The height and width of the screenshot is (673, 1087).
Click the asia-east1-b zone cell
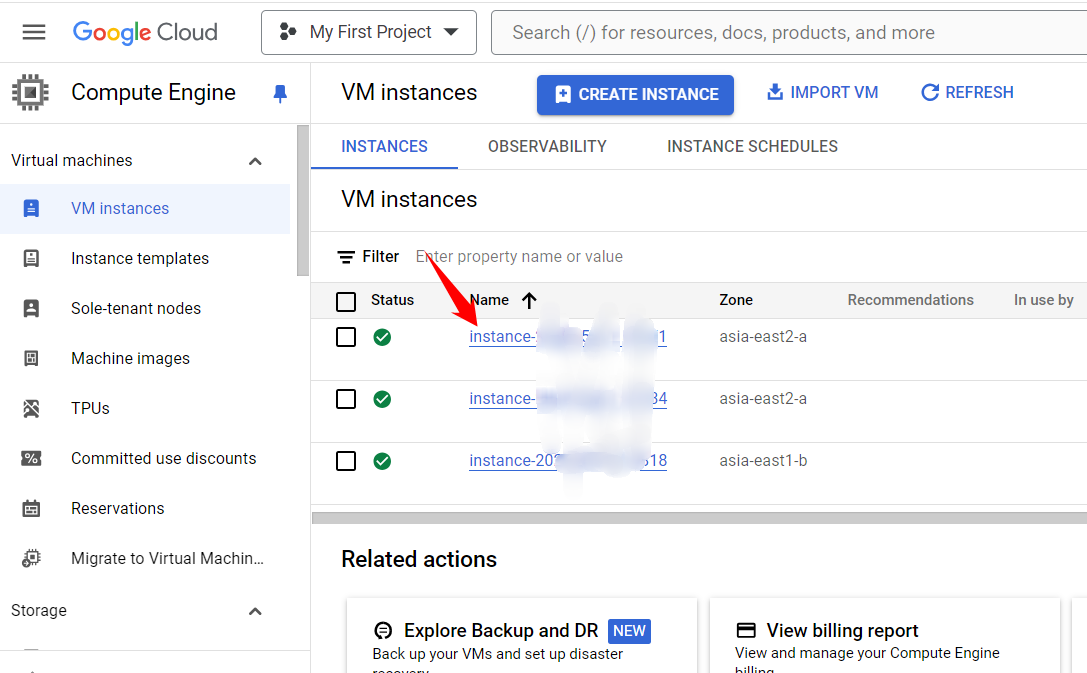(x=763, y=460)
